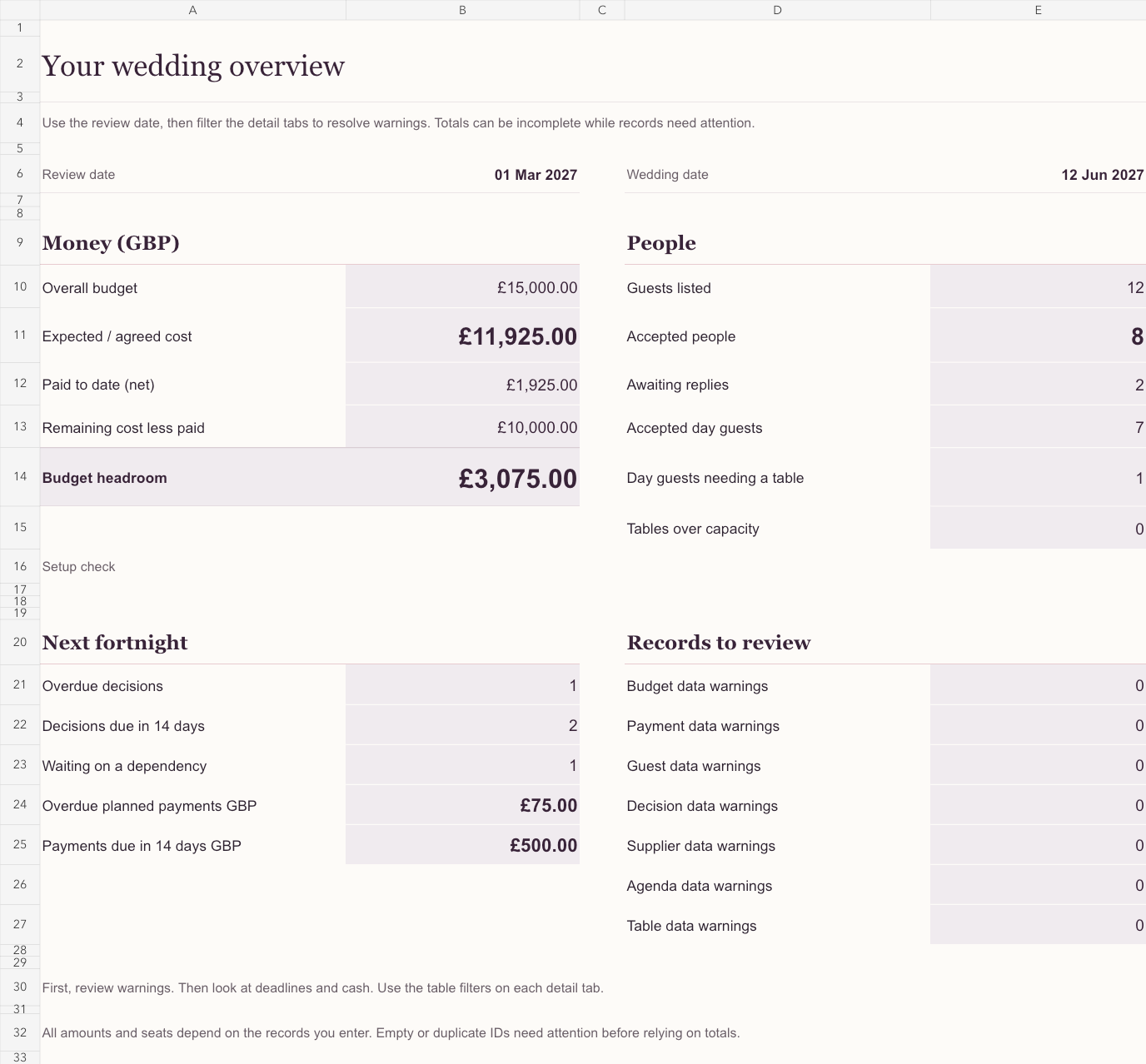Image resolution: width=1146 pixels, height=1064 pixels.
Task: Click the Review date label
Action: pos(78,175)
